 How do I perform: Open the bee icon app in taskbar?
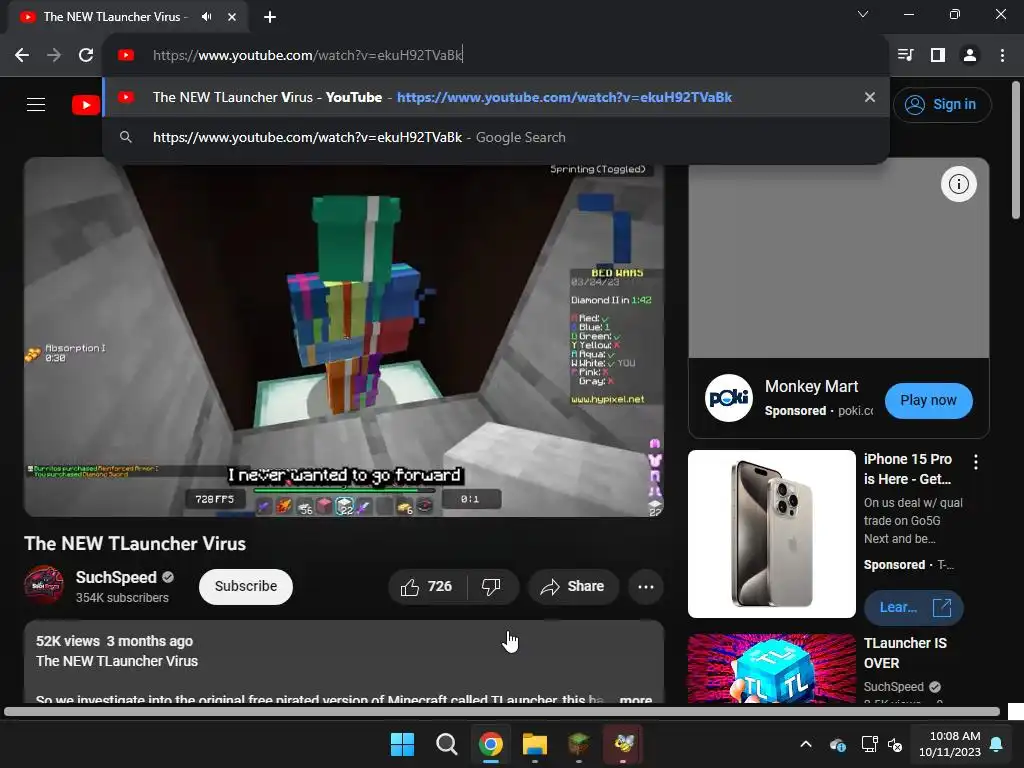pyautogui.click(x=623, y=744)
